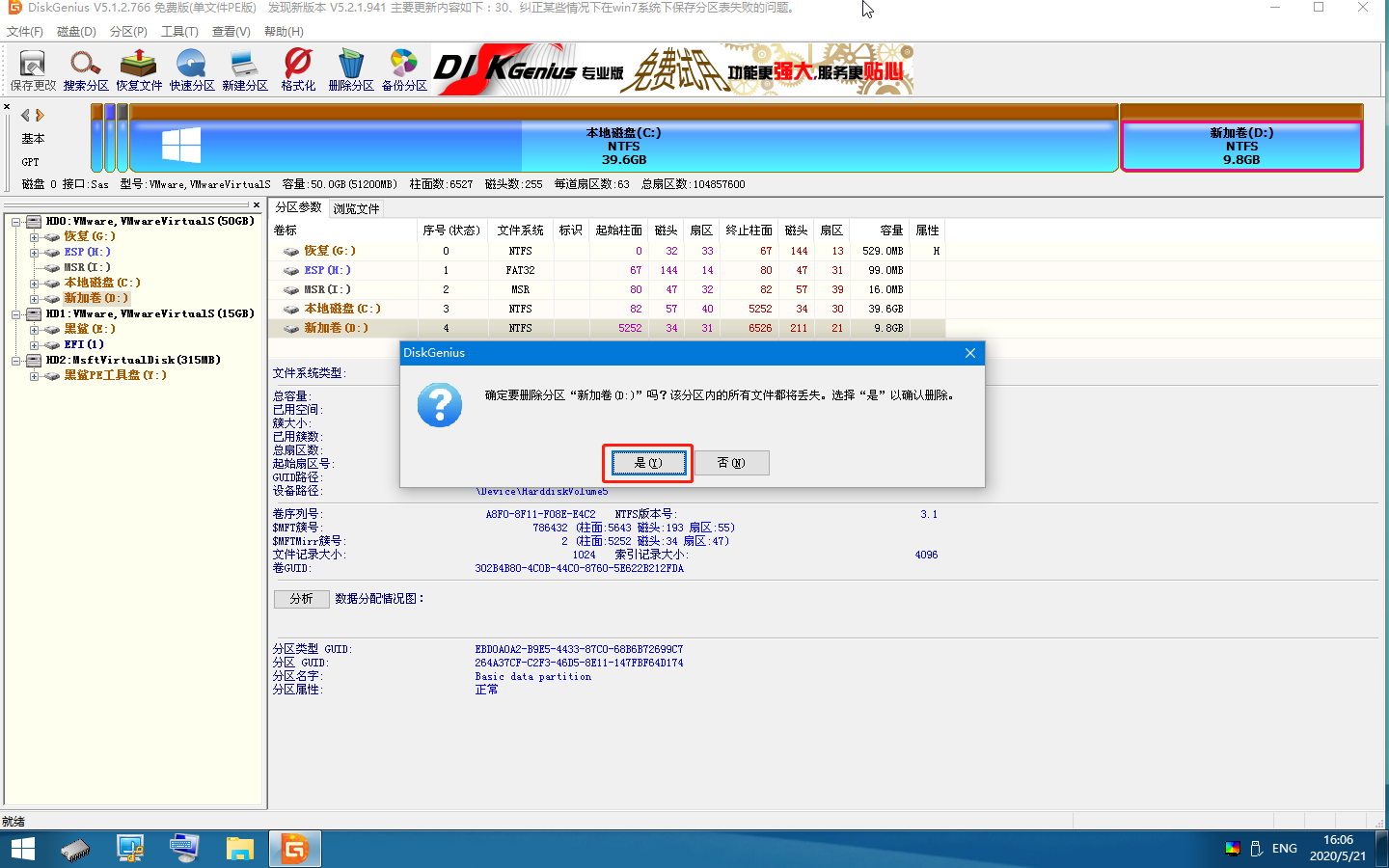Close the DiskGenius confirmation dialog
The width and height of the screenshot is (1389, 868).
pos(970,353)
